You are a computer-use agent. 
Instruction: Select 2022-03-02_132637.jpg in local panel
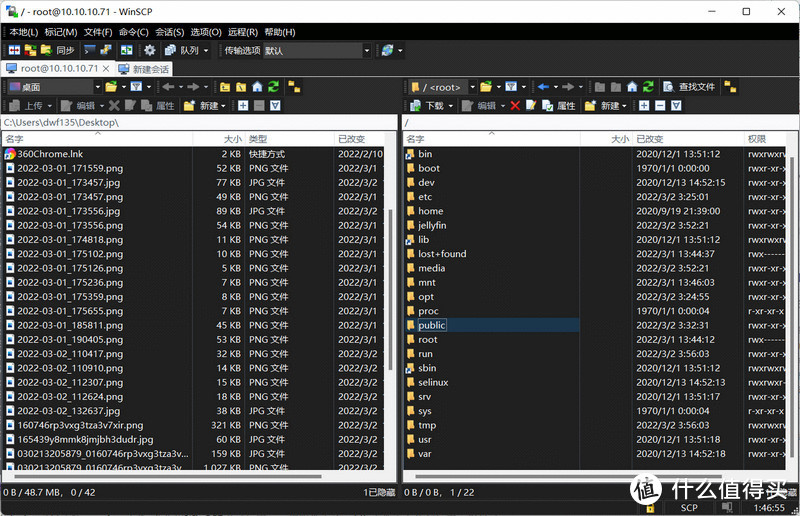(x=68, y=411)
